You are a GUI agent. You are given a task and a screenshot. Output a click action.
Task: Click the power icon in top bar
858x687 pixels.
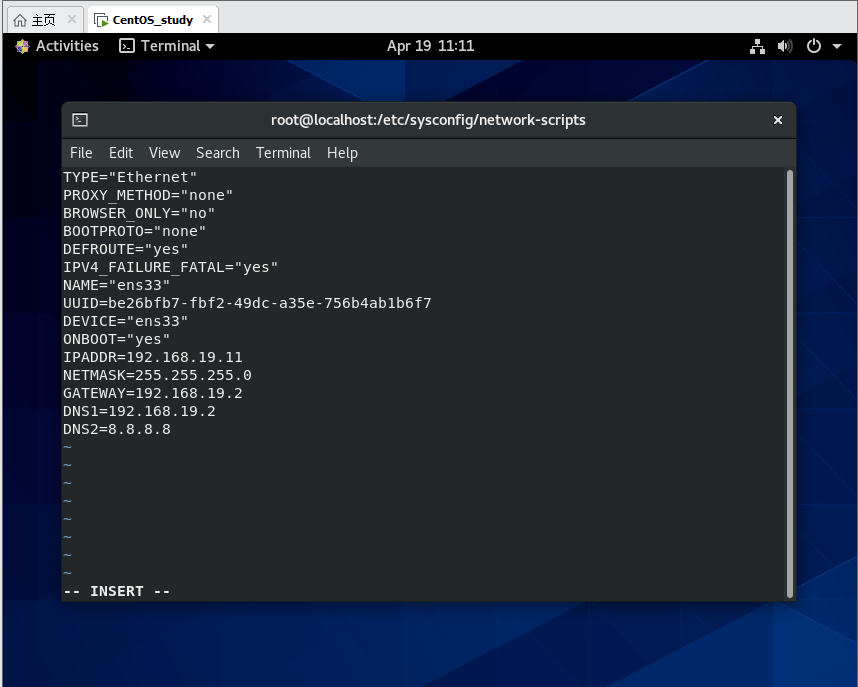pos(813,46)
